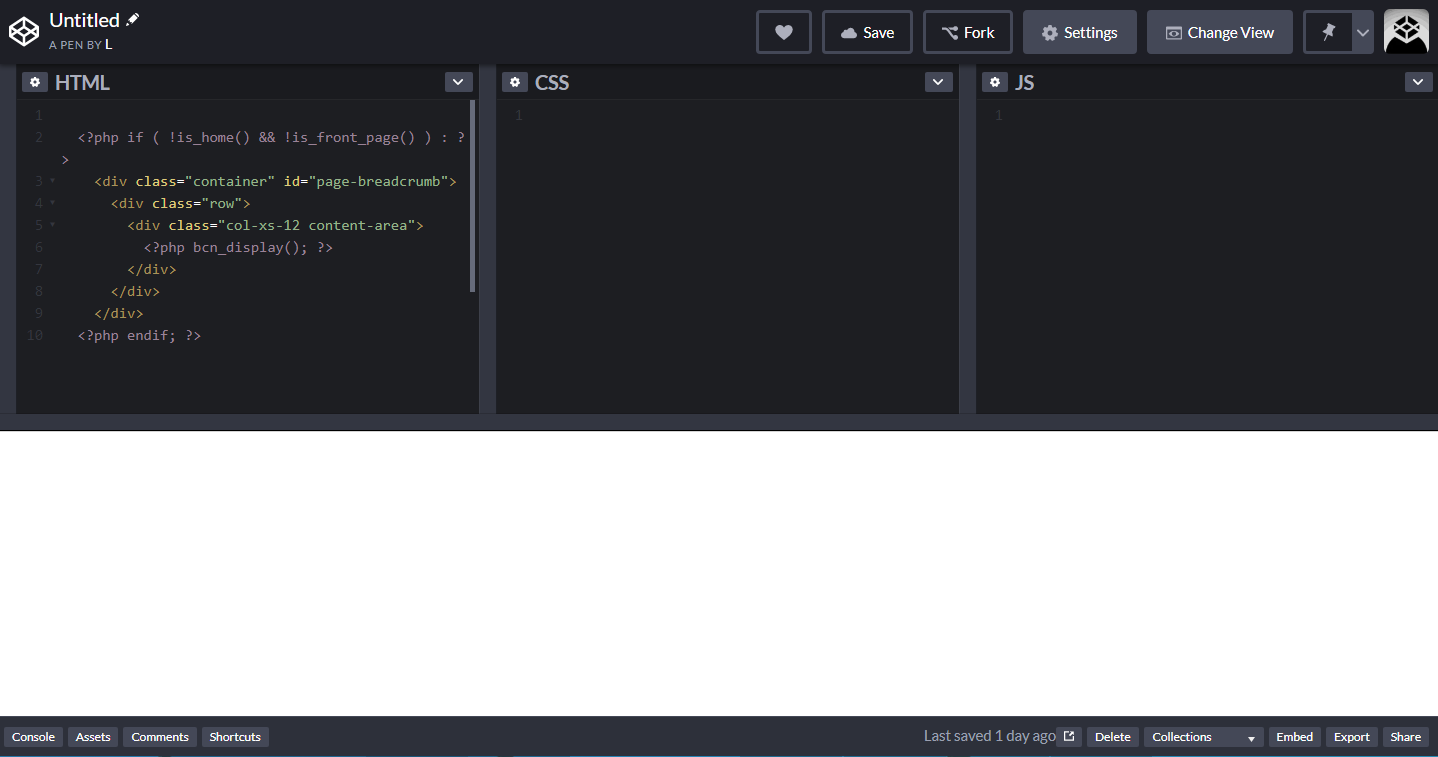Save the pen

[x=866, y=31]
